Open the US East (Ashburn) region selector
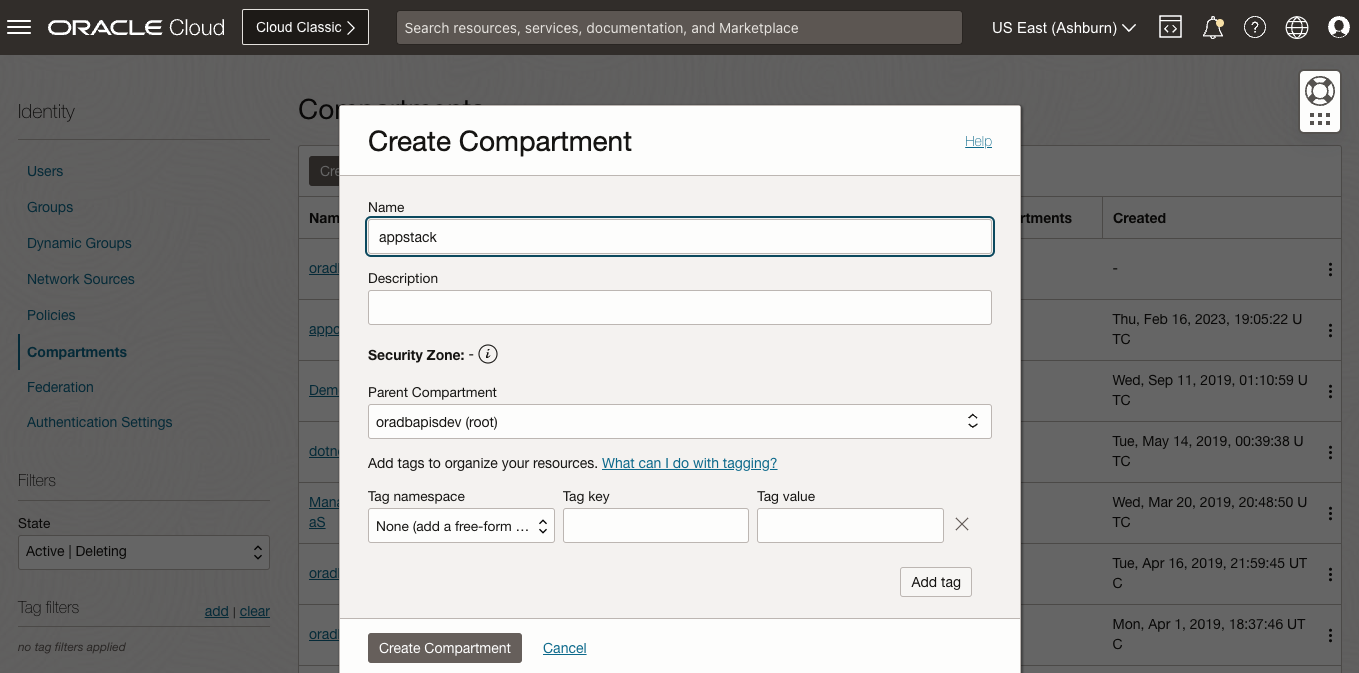 (1063, 28)
